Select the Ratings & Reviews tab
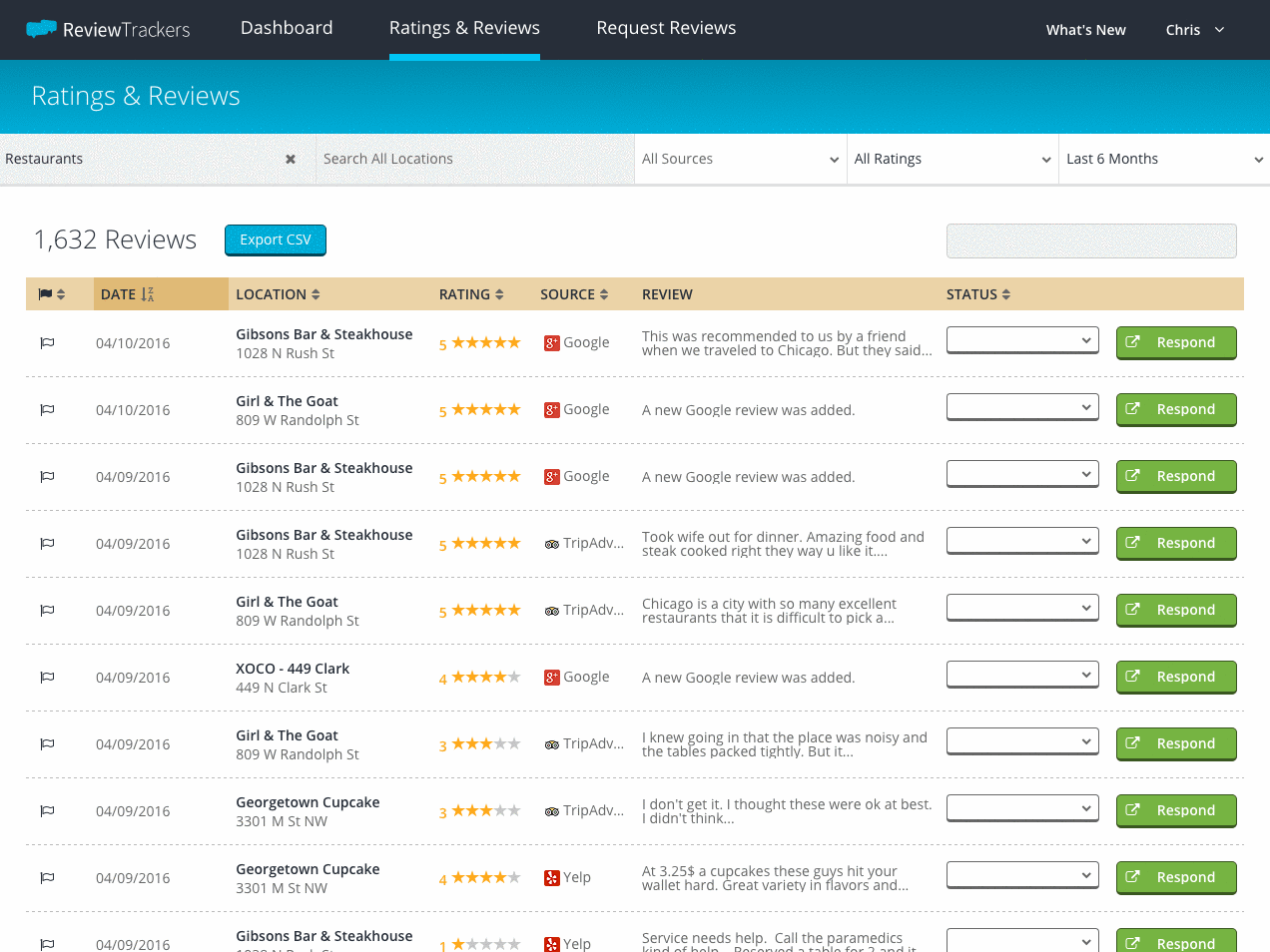 (464, 28)
